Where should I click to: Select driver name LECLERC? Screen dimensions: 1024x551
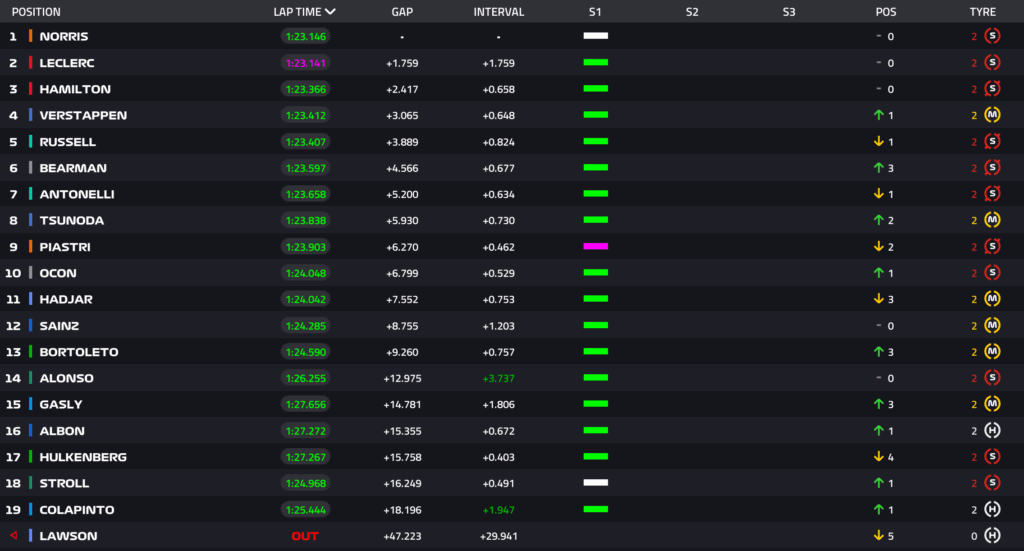click(65, 63)
